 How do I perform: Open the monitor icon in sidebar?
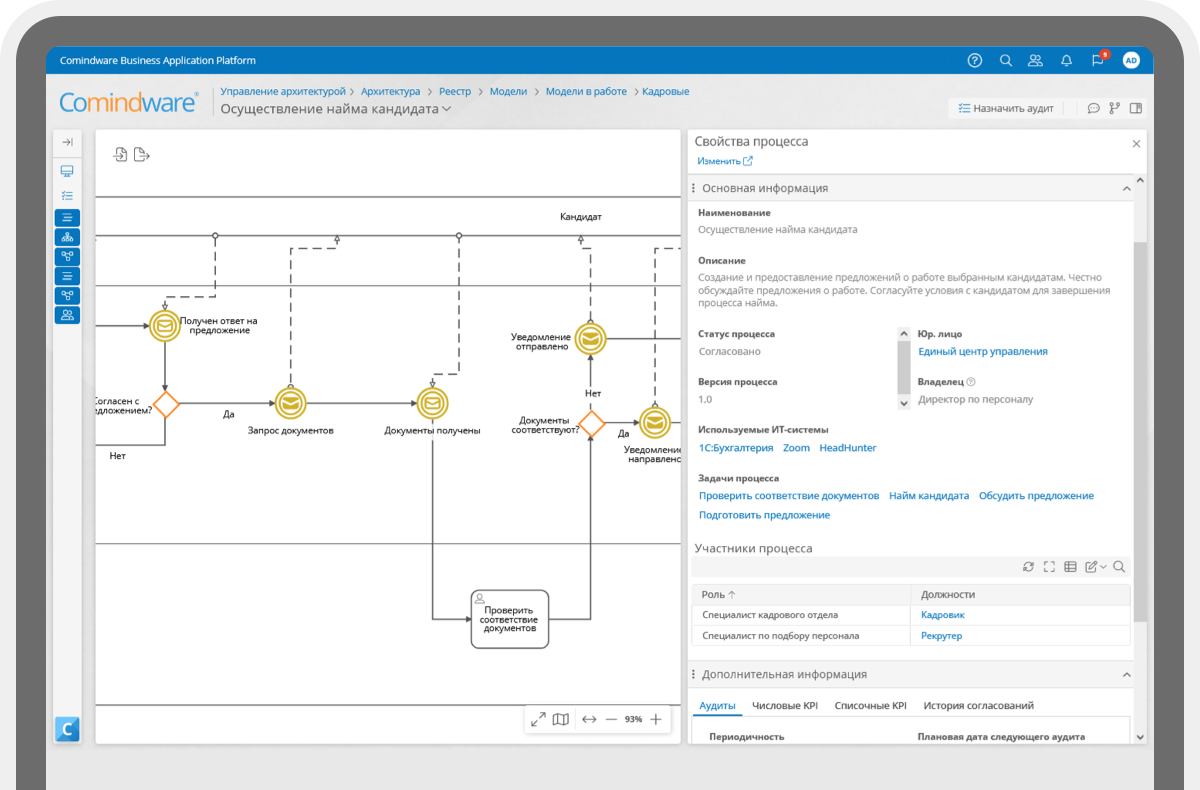[x=67, y=171]
